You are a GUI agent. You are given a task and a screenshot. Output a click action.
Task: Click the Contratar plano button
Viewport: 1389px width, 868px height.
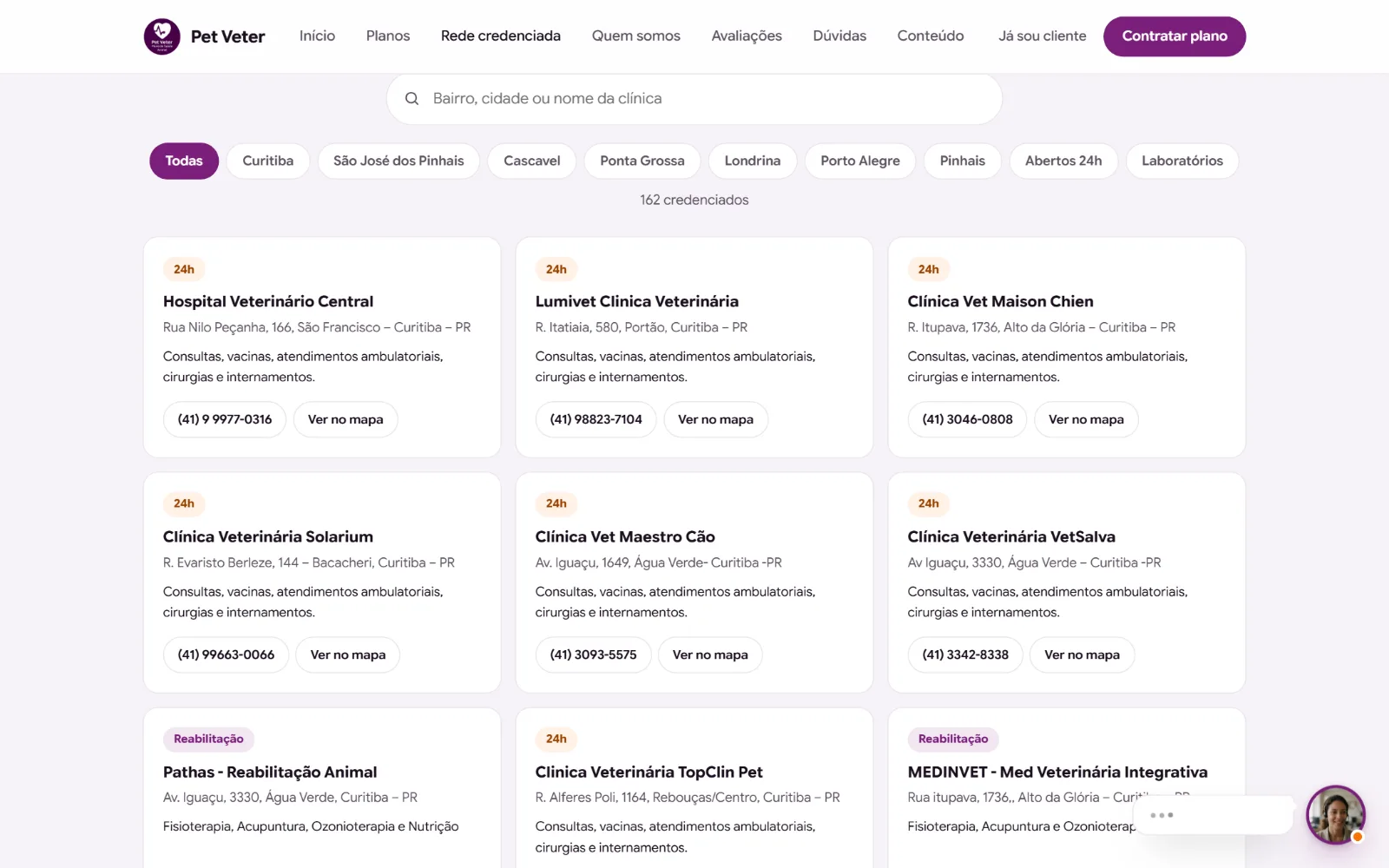[x=1175, y=36]
